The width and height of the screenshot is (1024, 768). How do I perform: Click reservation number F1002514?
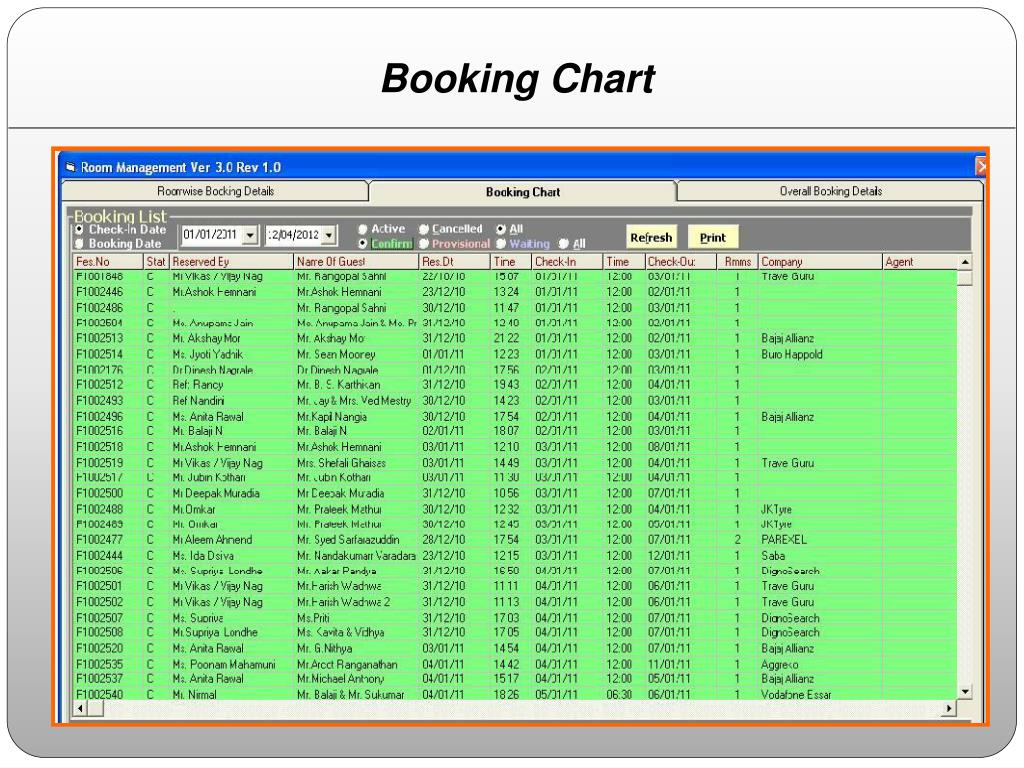pos(99,354)
